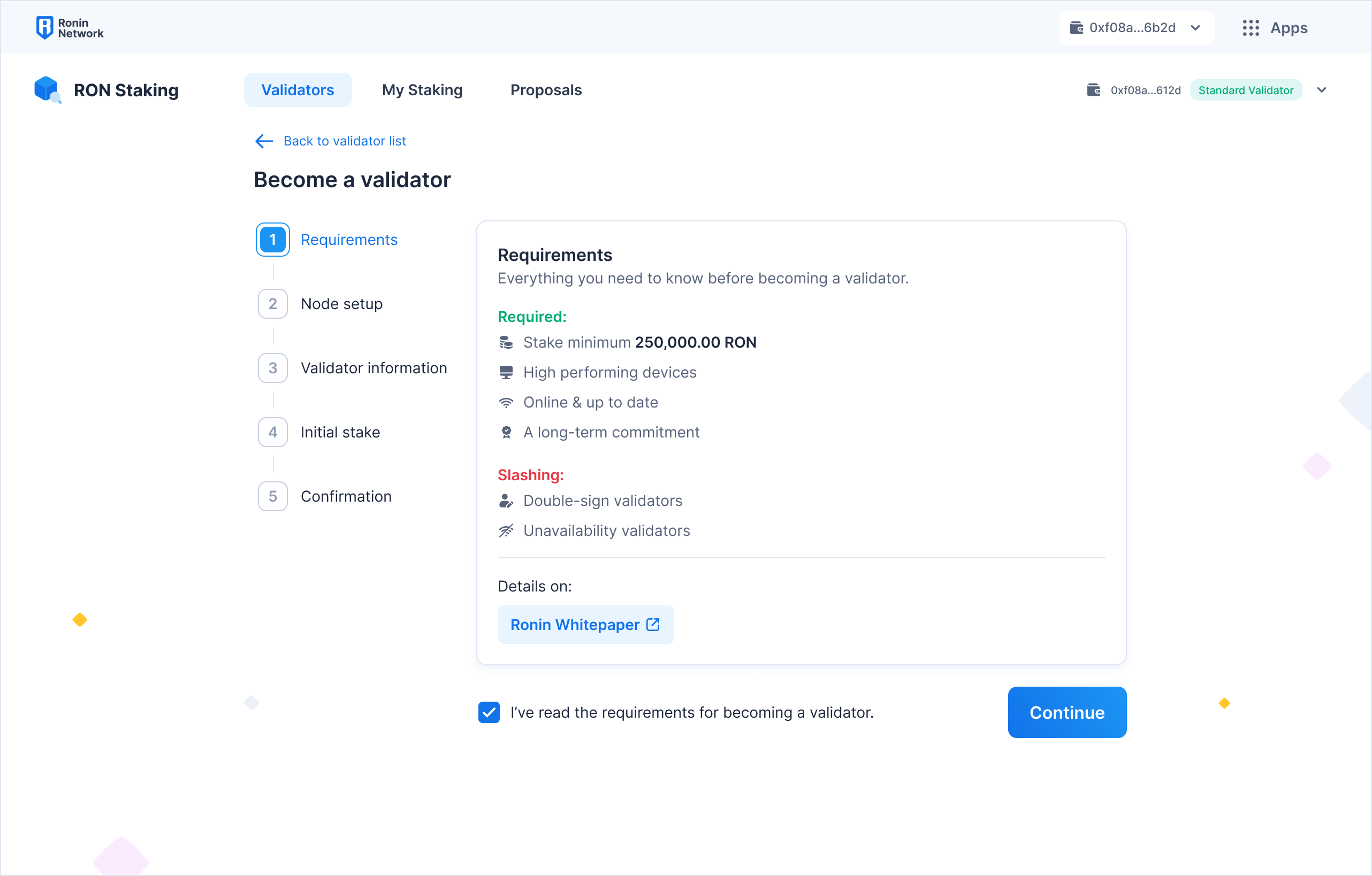Click the back arrow icon

(264, 141)
